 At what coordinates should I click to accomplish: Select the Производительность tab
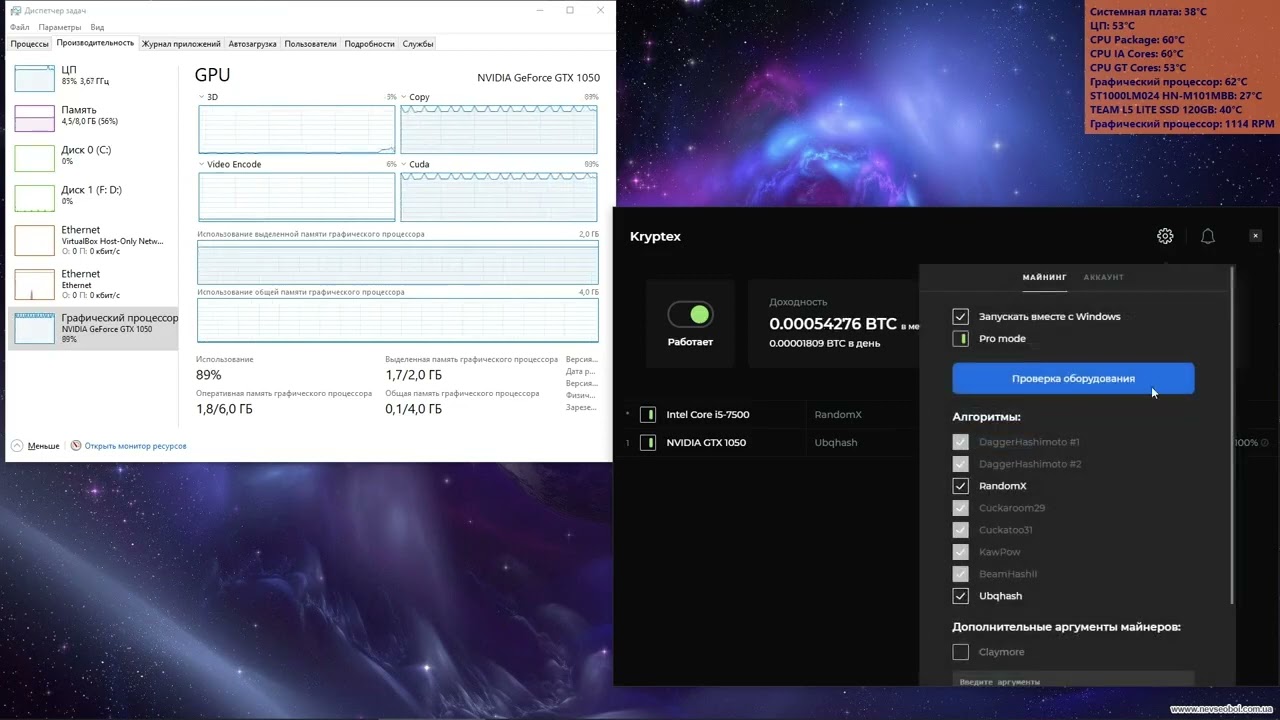click(95, 43)
